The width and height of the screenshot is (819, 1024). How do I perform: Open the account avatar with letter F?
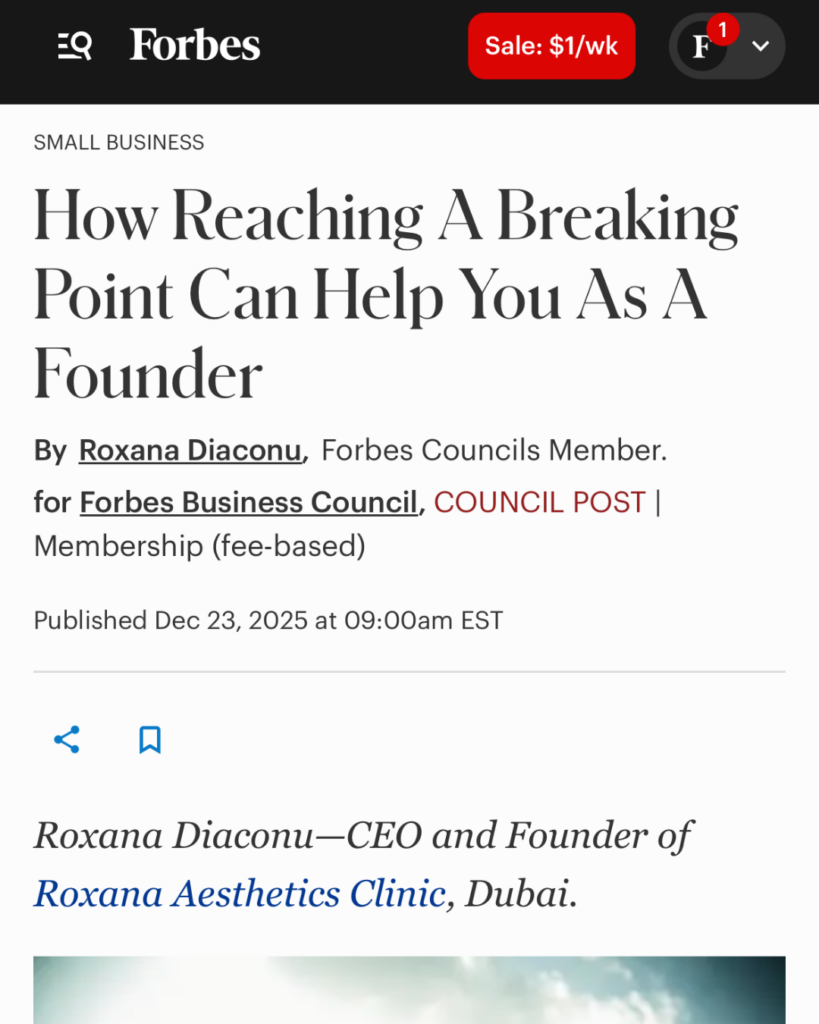[703, 47]
